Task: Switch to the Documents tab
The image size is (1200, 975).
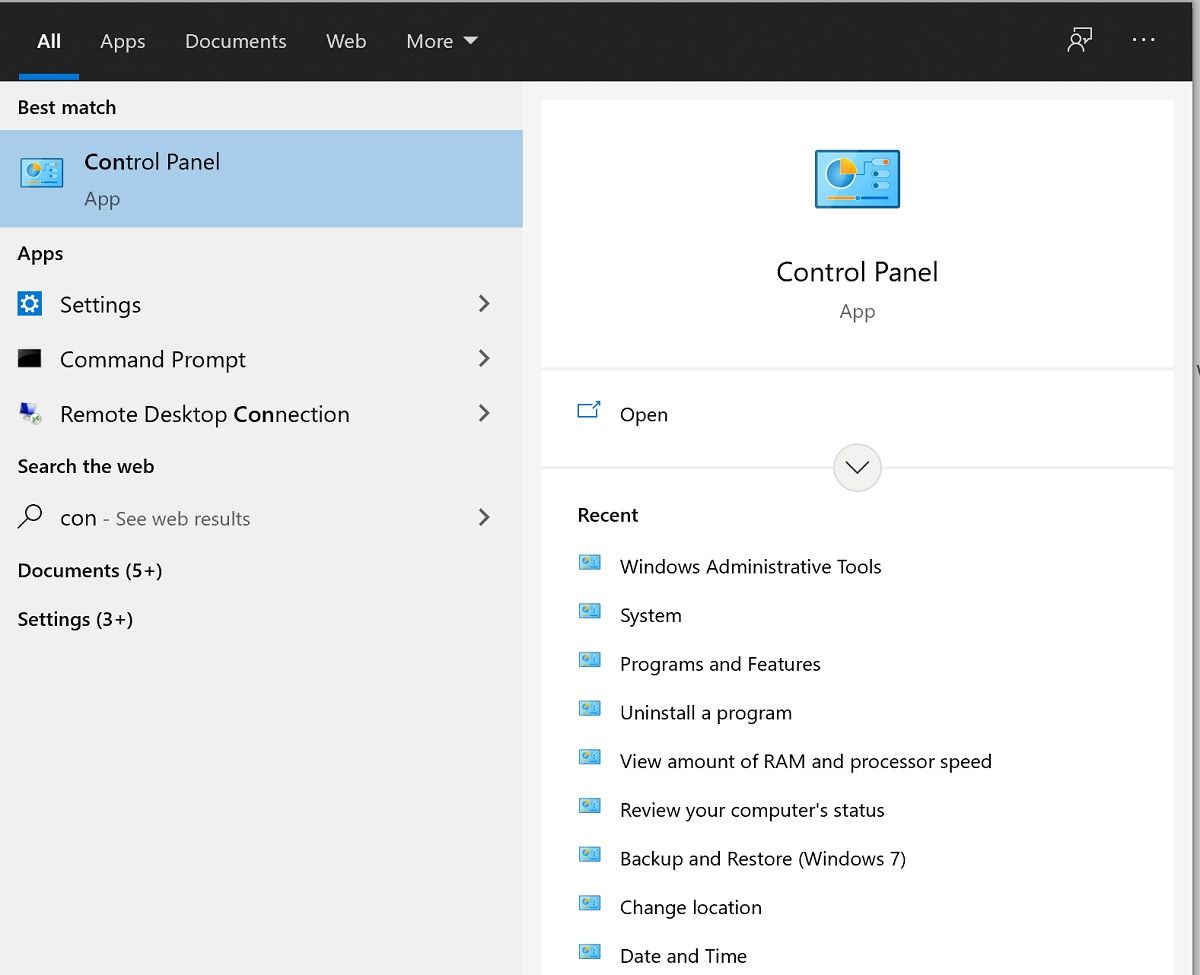Action: [236, 41]
